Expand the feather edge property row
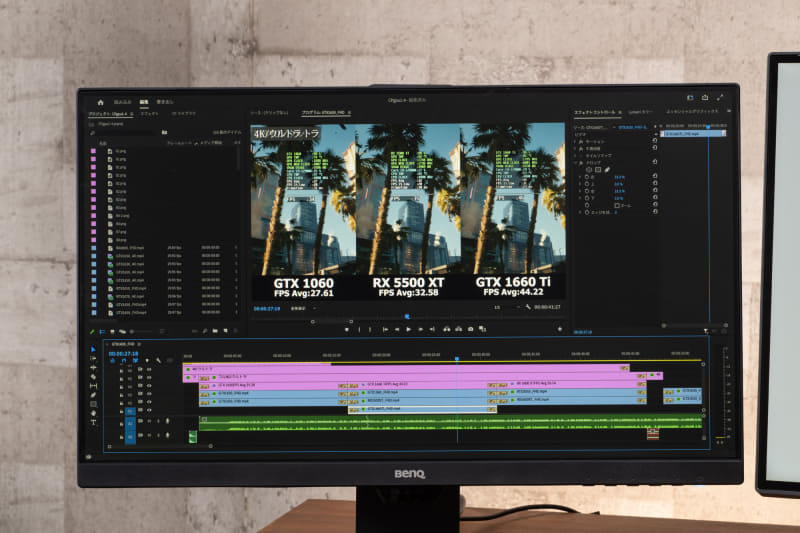The width and height of the screenshot is (800, 533). [x=580, y=212]
